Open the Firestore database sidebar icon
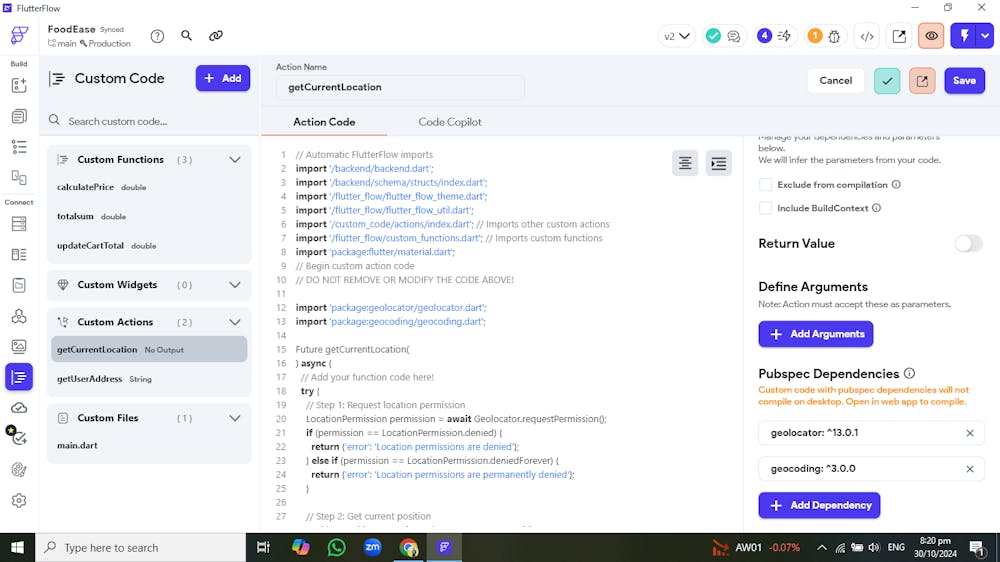The image size is (1000, 562). (19, 224)
